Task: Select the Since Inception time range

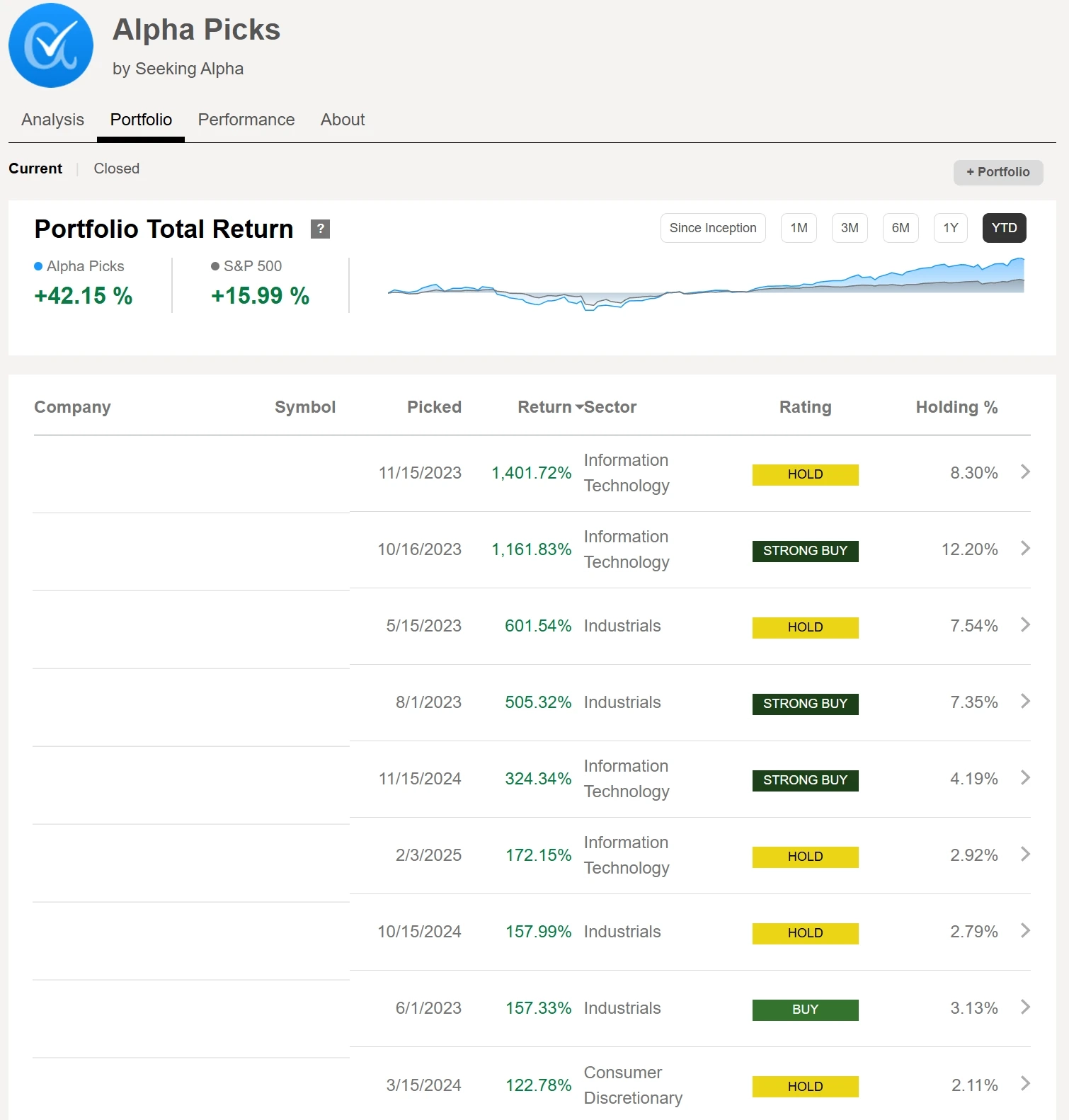Action: tap(712, 228)
